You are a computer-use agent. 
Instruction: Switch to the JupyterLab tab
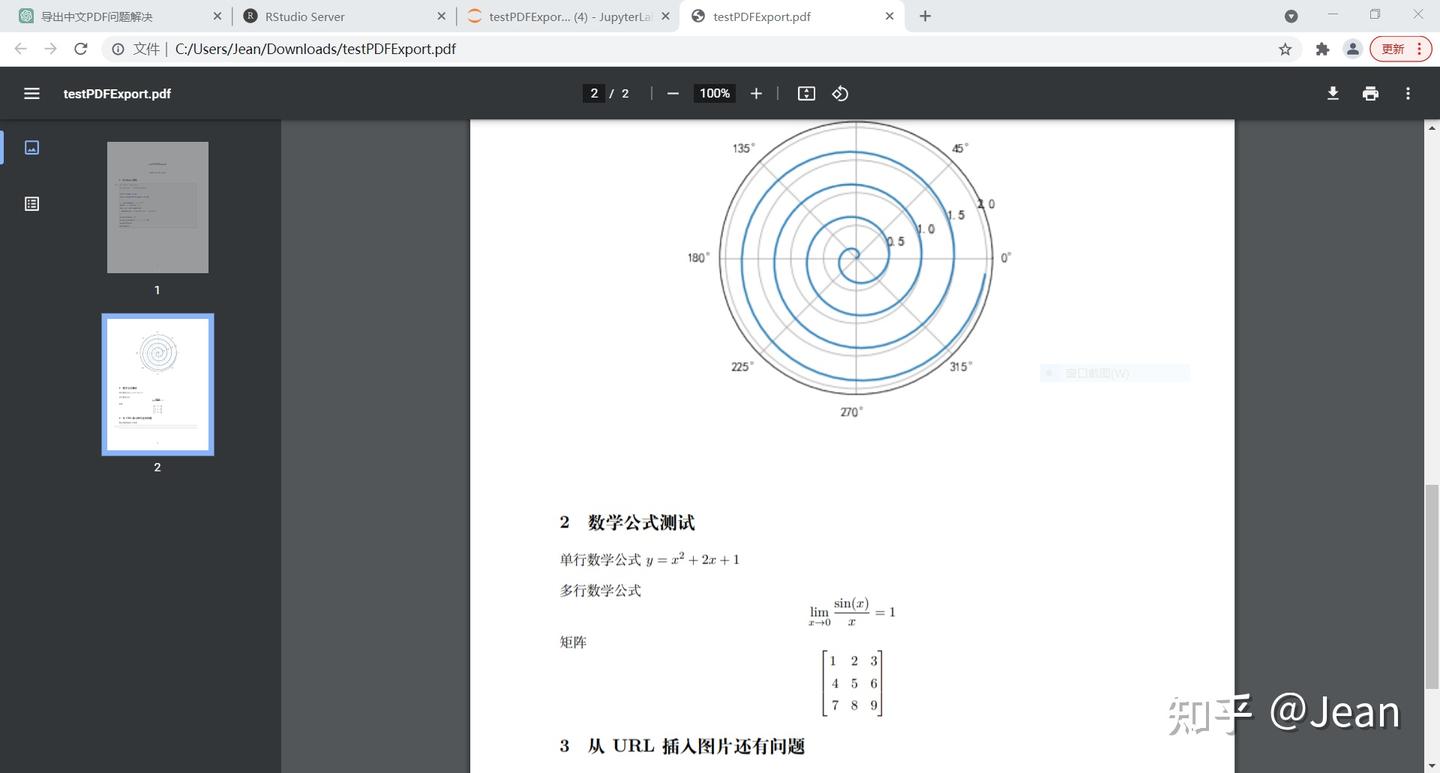click(x=560, y=16)
